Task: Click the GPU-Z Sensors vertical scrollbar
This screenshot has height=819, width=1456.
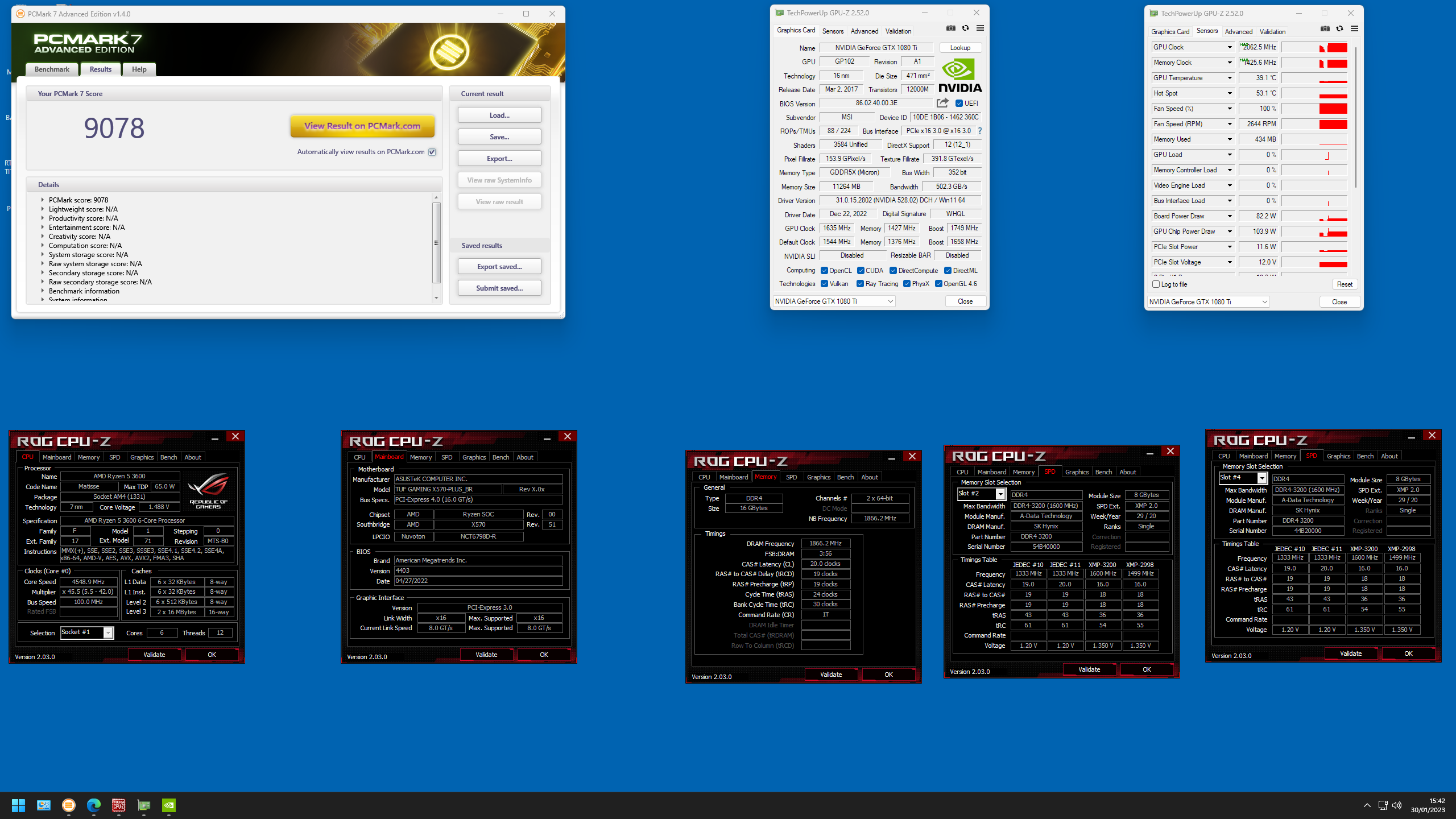Action: click(1356, 118)
